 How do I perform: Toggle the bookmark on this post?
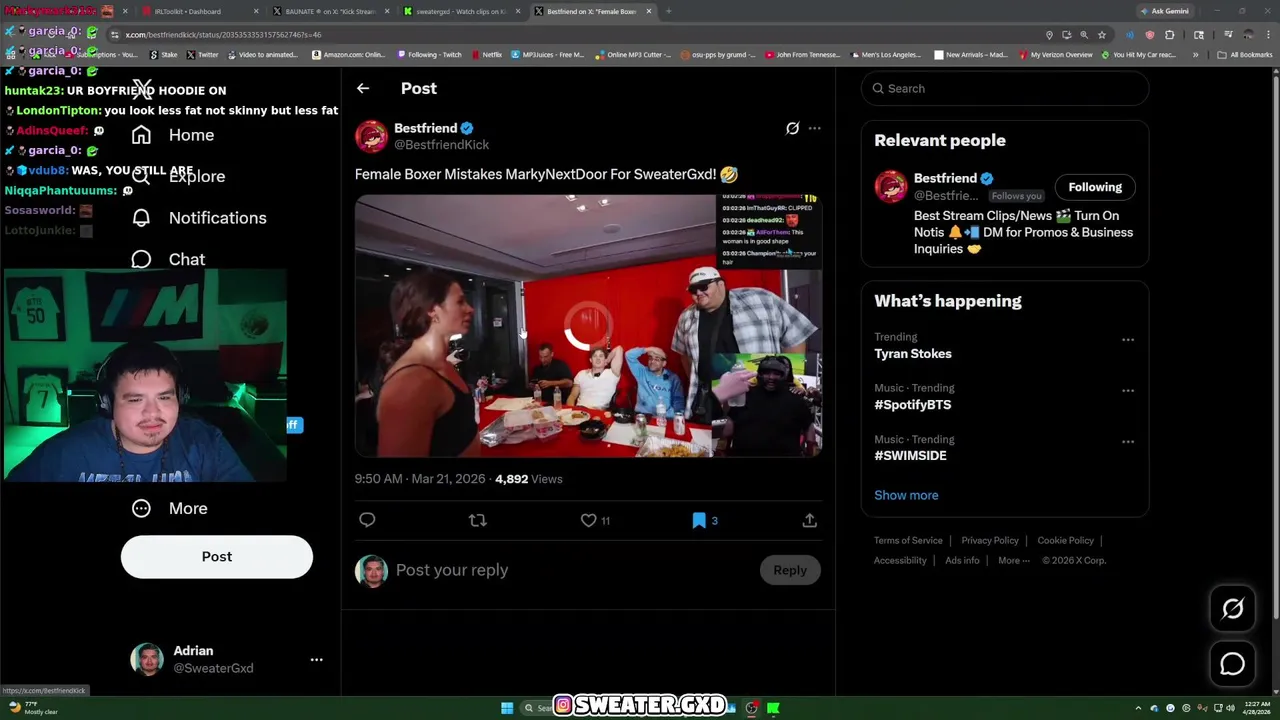click(699, 520)
